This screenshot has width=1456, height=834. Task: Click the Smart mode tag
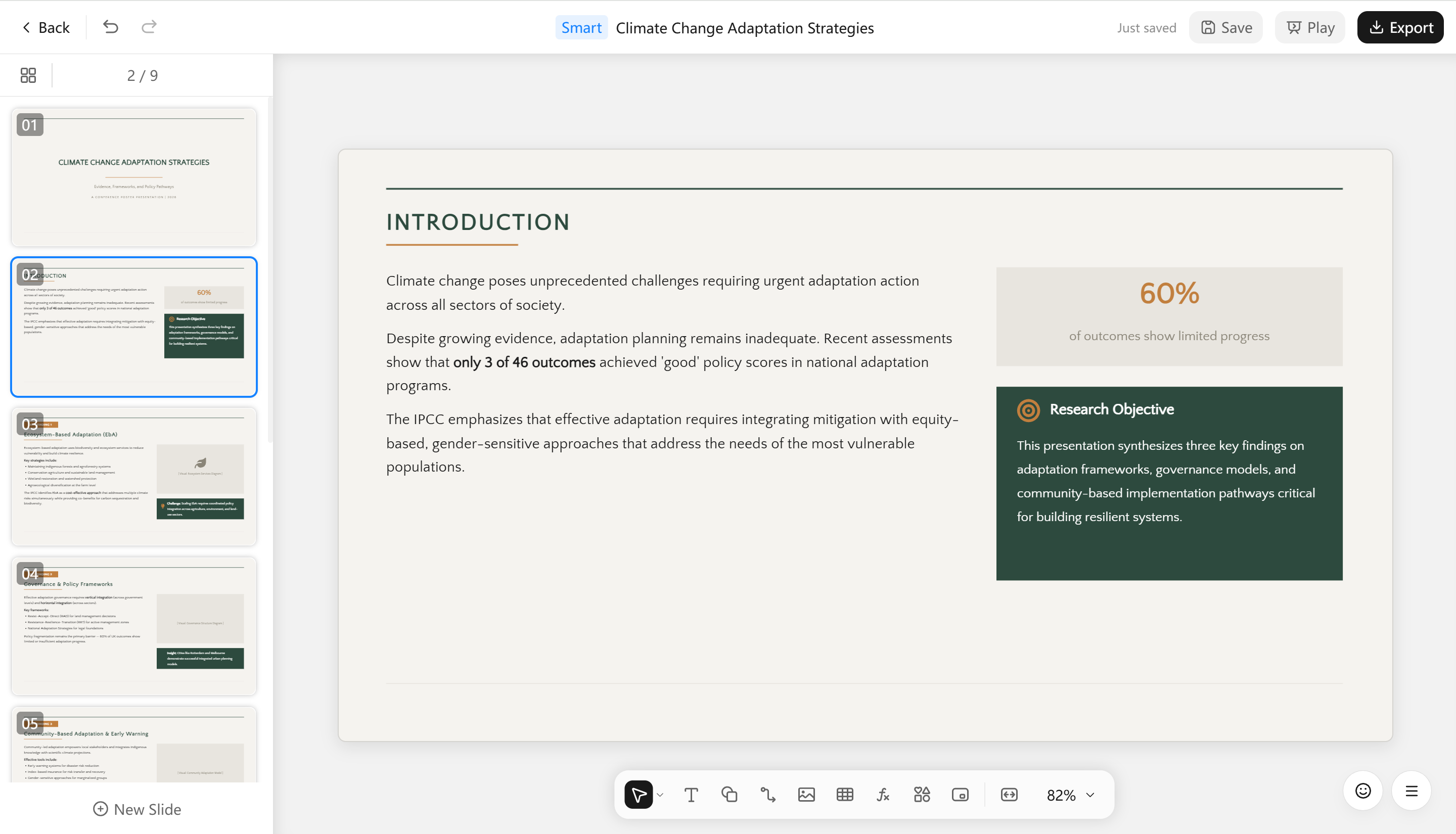[x=581, y=27]
